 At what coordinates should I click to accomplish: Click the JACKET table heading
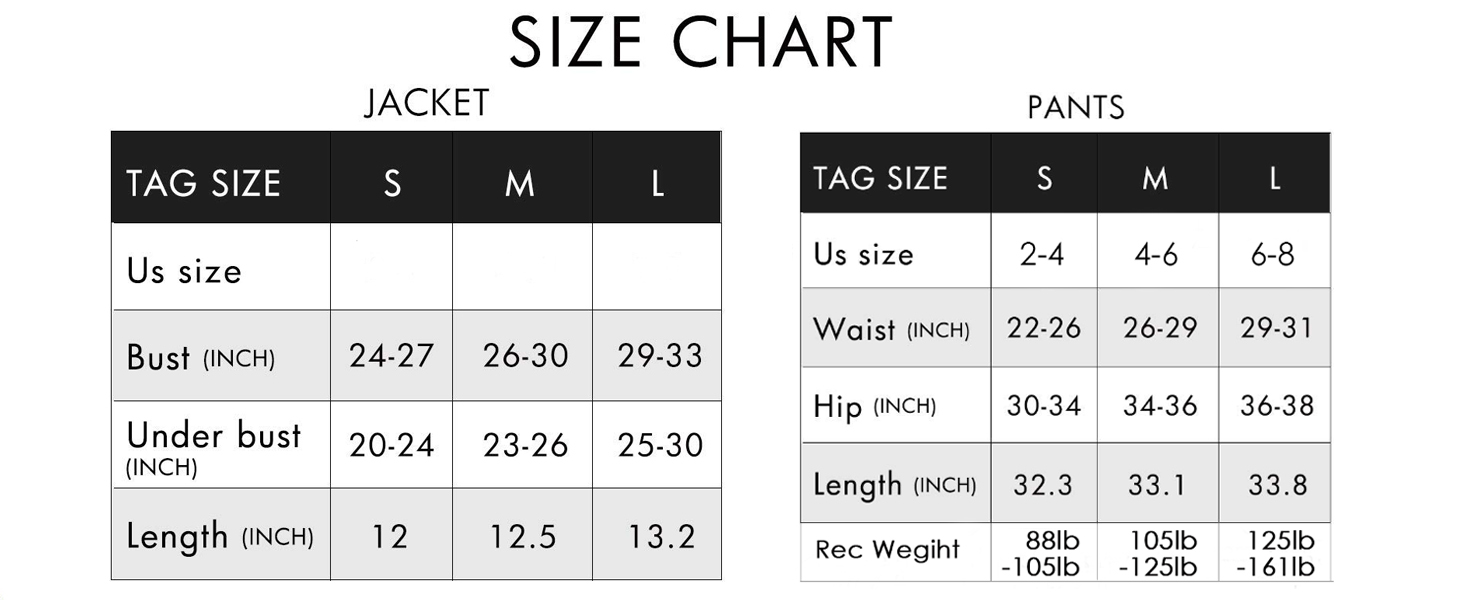426,103
